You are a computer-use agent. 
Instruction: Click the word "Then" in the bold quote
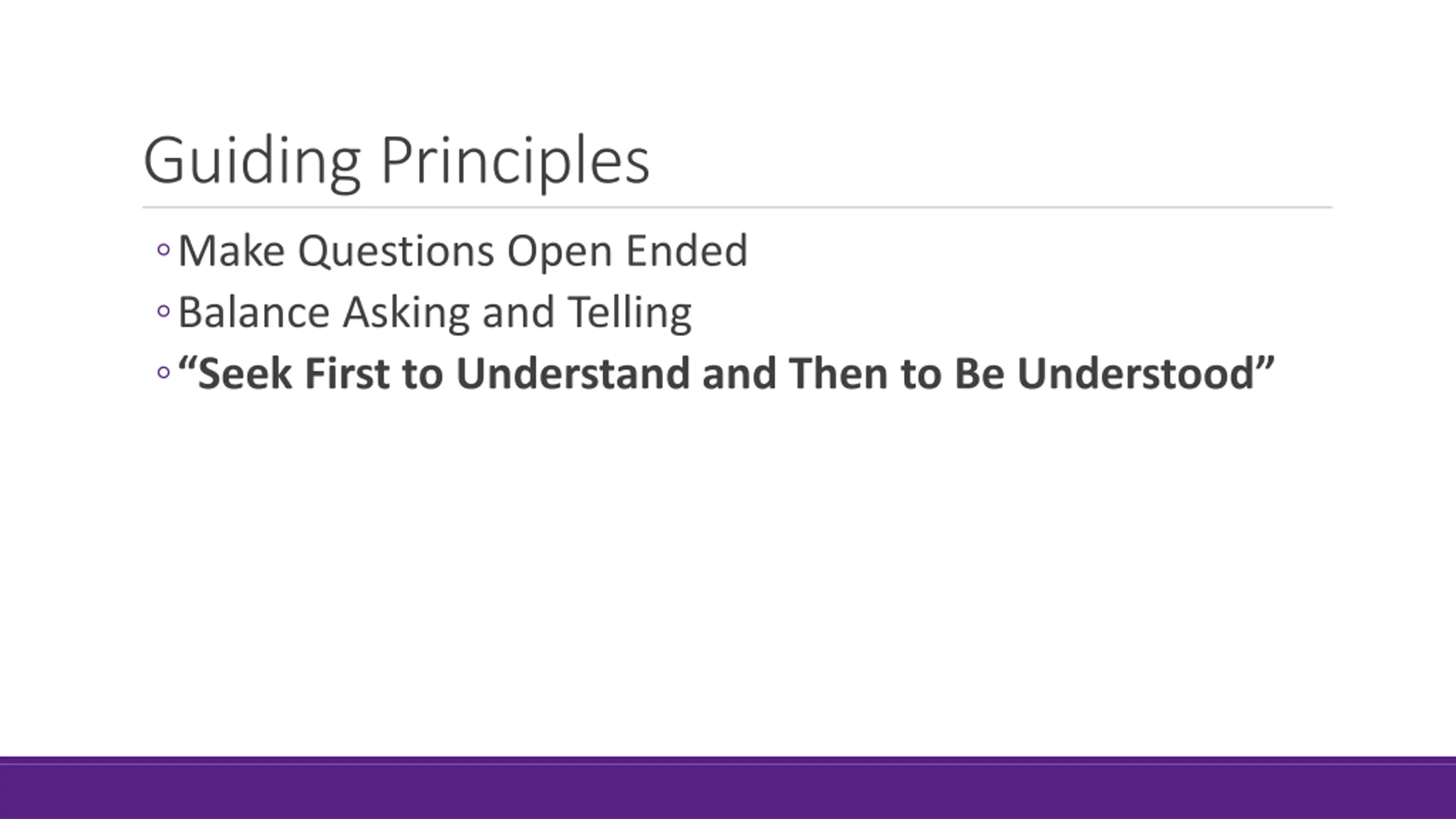838,374
